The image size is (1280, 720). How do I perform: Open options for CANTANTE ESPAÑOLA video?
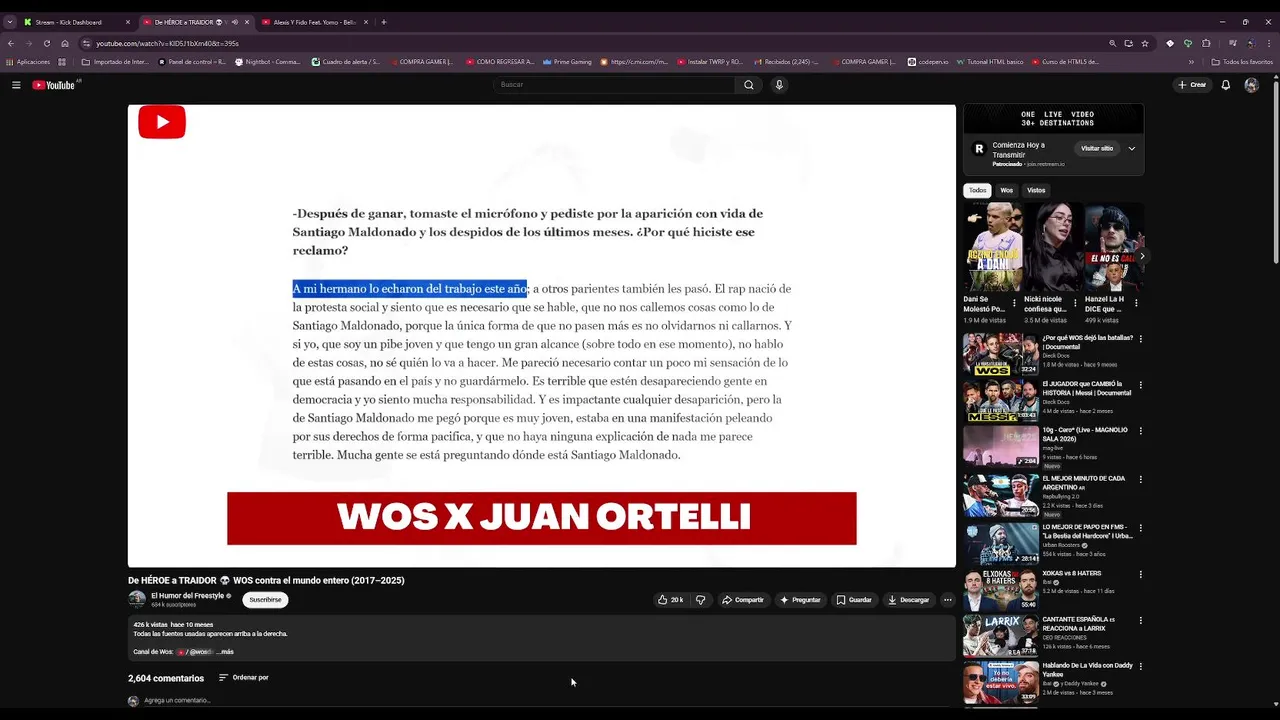1140,621
